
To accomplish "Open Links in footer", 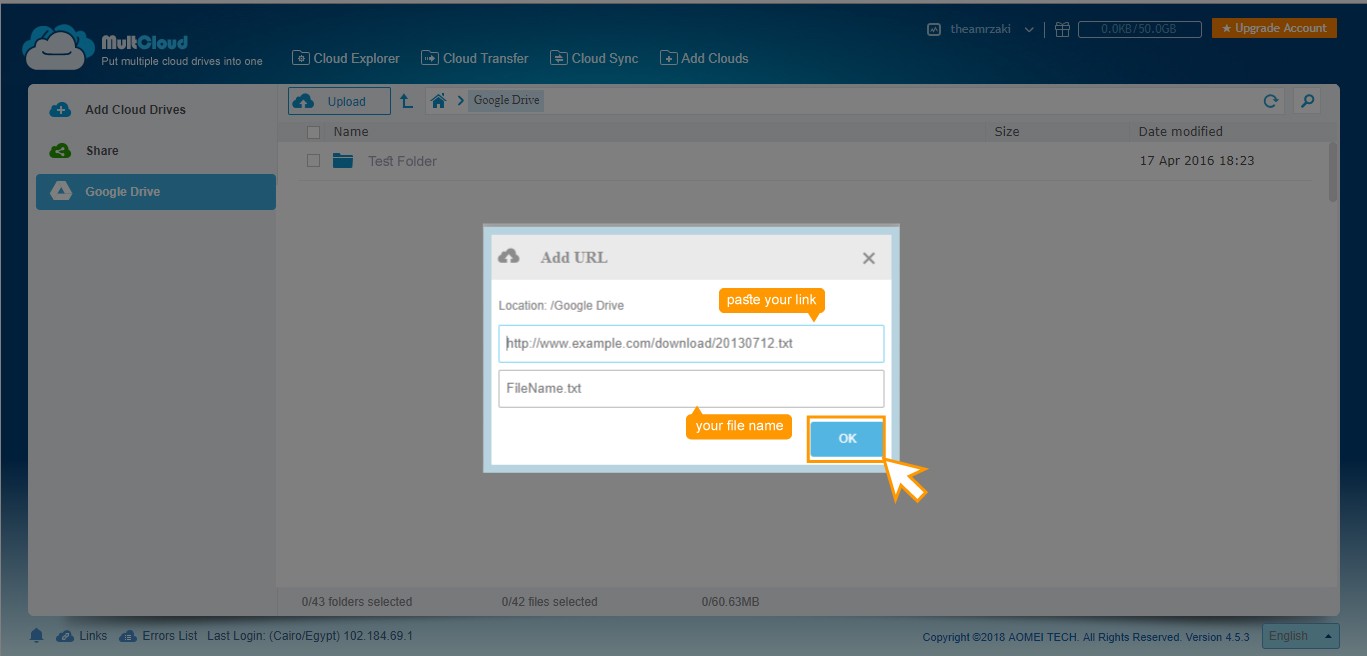I will (81, 635).
